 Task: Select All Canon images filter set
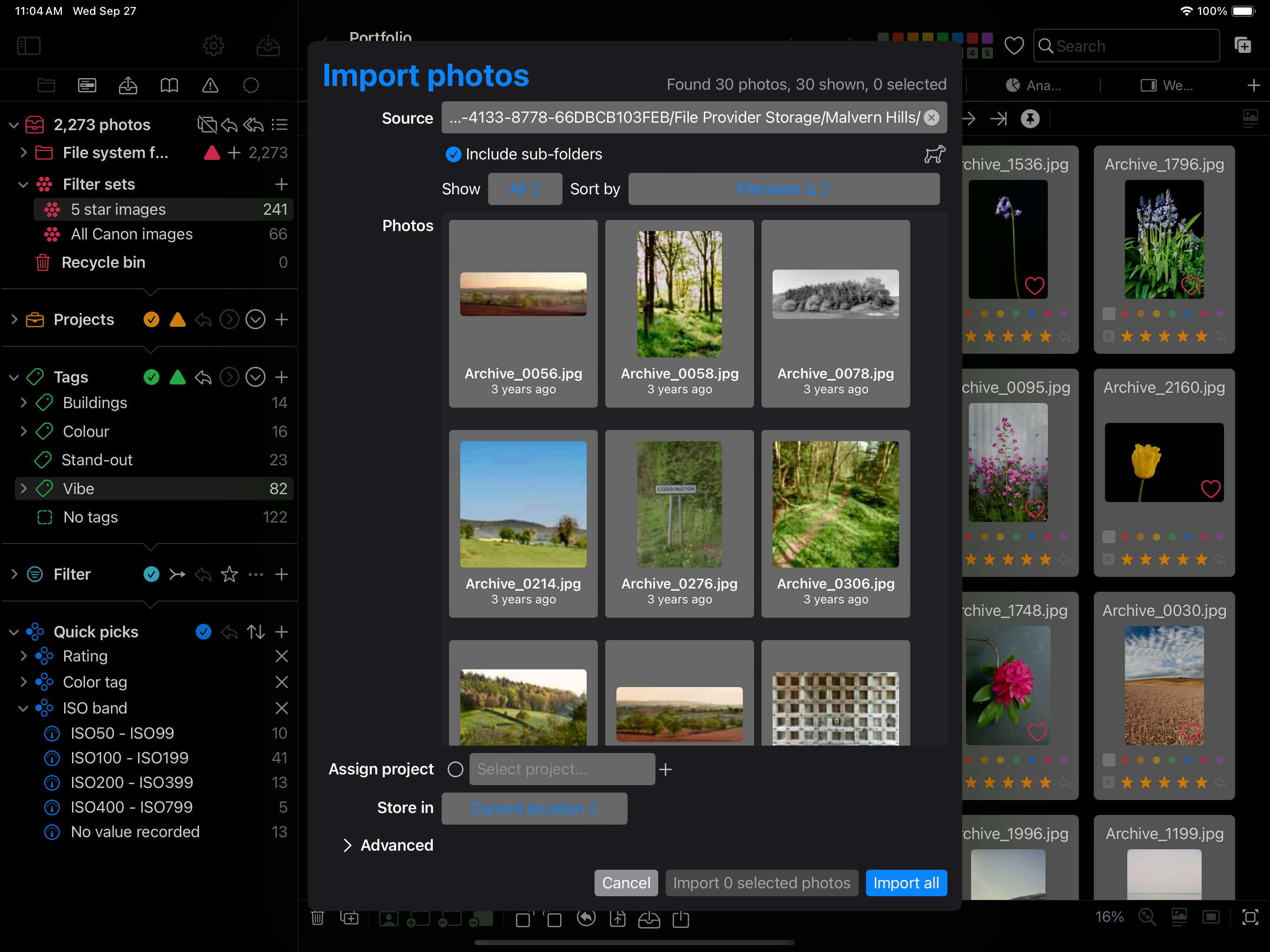click(164, 234)
